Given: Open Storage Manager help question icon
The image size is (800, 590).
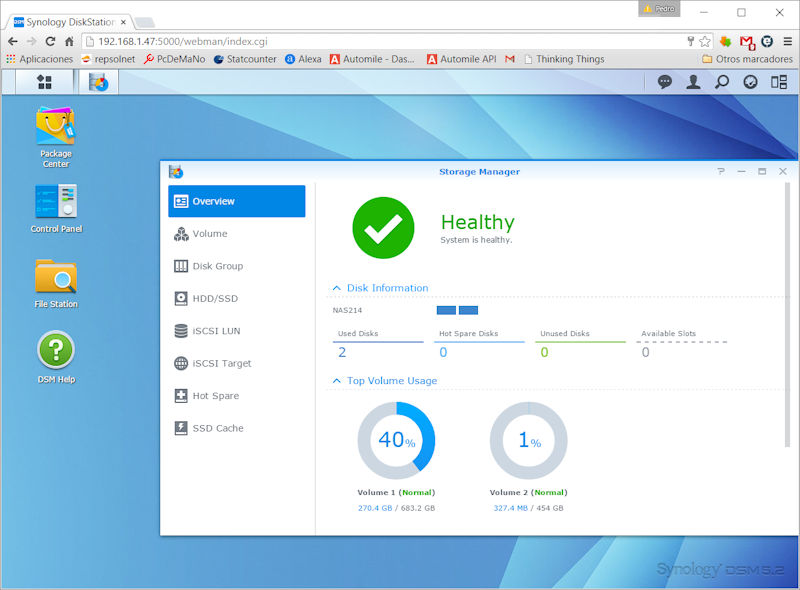Looking at the screenshot, I should click(x=720, y=171).
